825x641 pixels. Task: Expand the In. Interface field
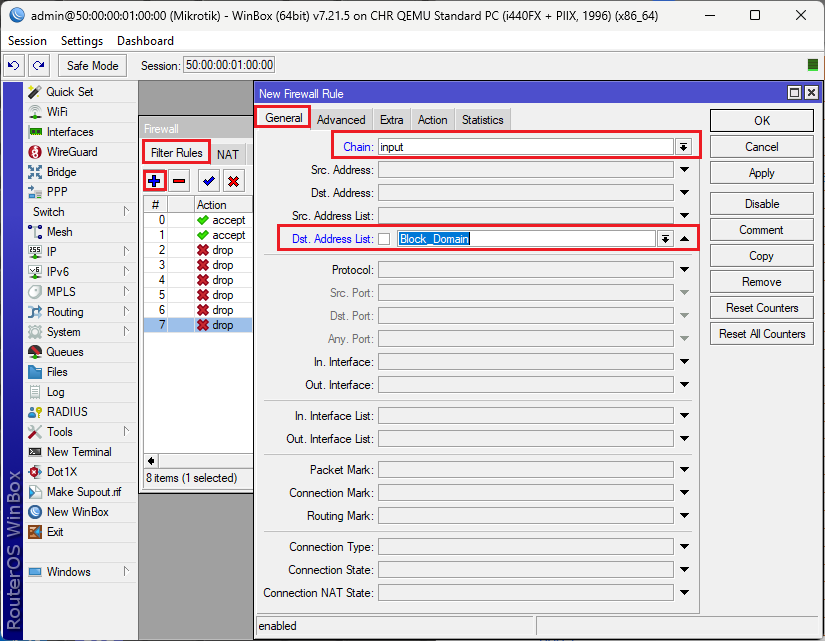pos(685,362)
